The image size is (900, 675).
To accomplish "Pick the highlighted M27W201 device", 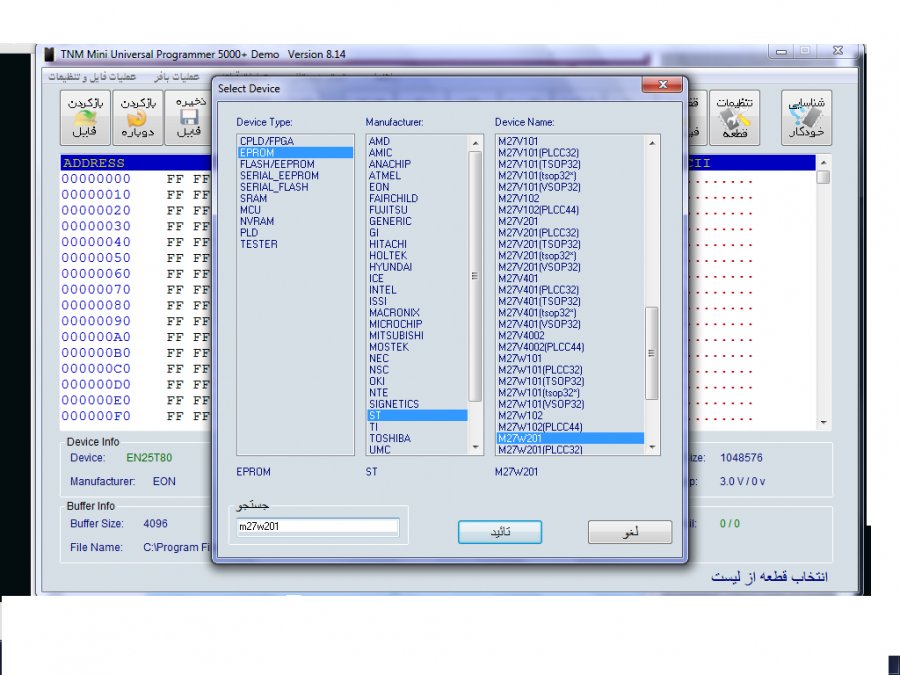I will pos(570,439).
